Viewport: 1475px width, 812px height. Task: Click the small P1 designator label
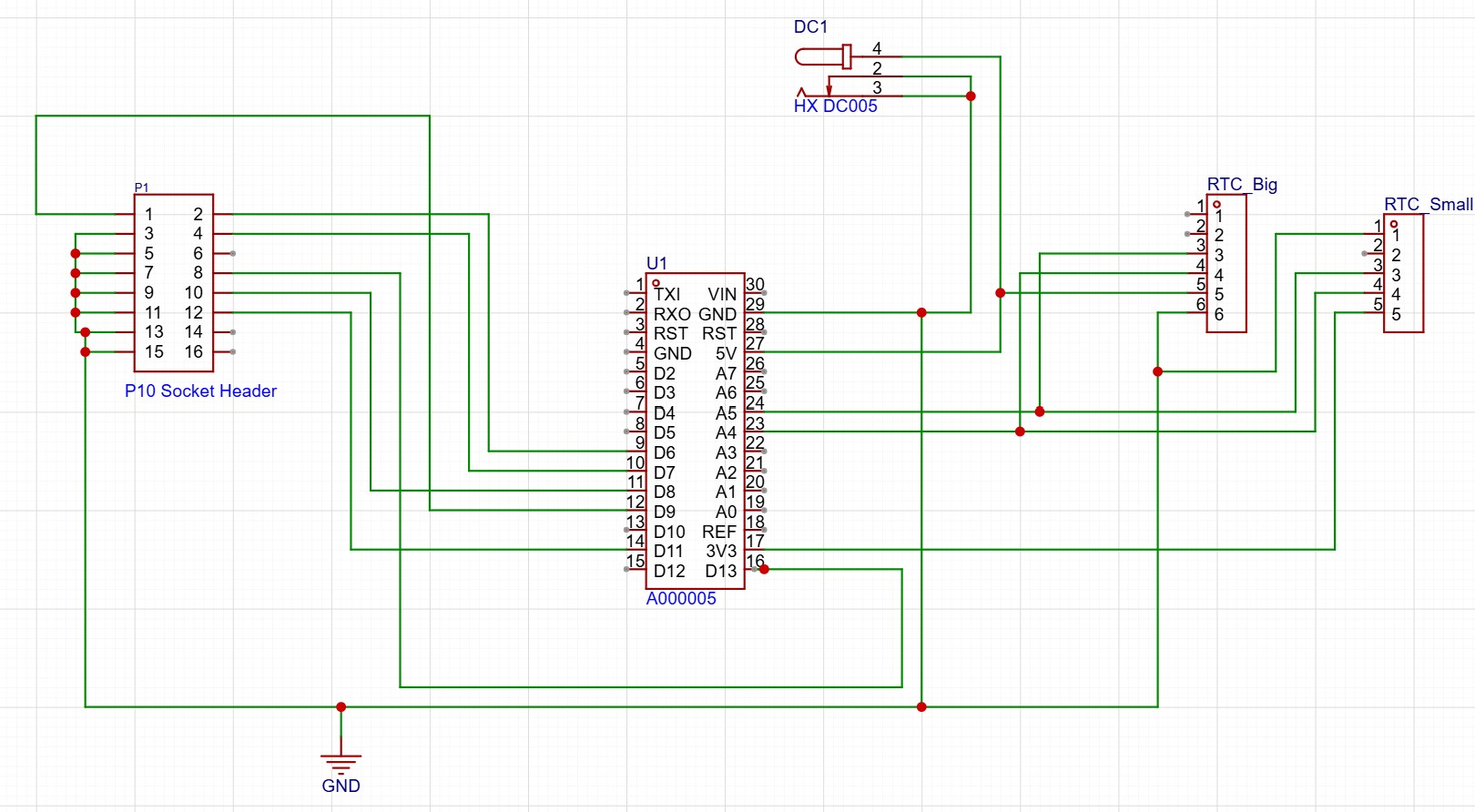(x=141, y=188)
